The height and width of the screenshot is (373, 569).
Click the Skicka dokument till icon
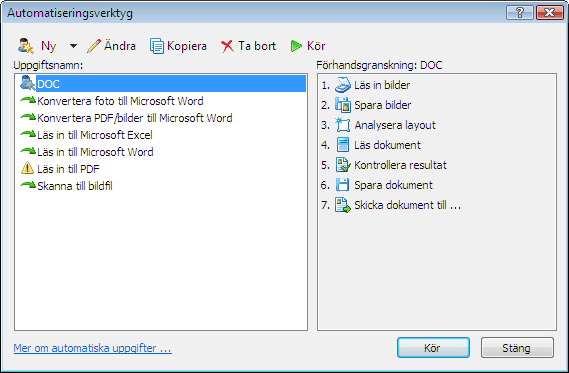click(x=343, y=205)
